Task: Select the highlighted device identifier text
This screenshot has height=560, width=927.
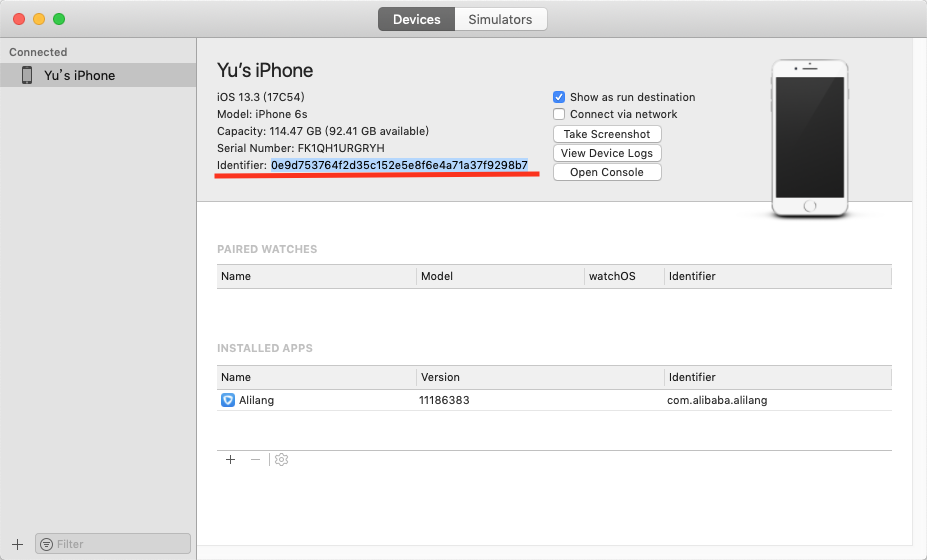Action: pos(400,165)
